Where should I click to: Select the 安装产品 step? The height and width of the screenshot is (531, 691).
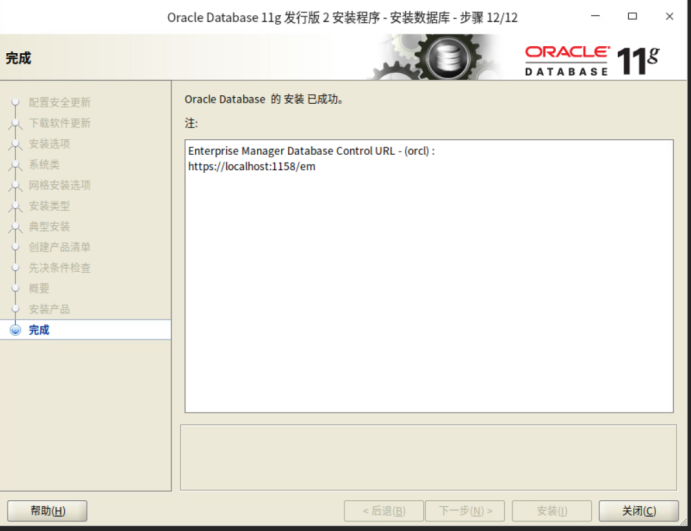49,309
